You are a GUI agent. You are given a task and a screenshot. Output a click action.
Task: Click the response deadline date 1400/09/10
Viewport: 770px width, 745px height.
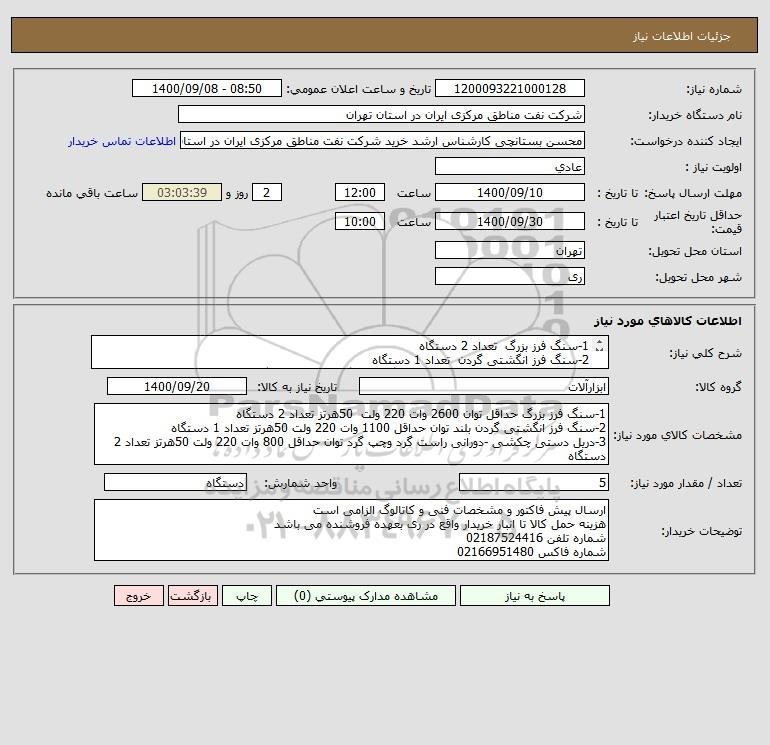pyautogui.click(x=510, y=193)
